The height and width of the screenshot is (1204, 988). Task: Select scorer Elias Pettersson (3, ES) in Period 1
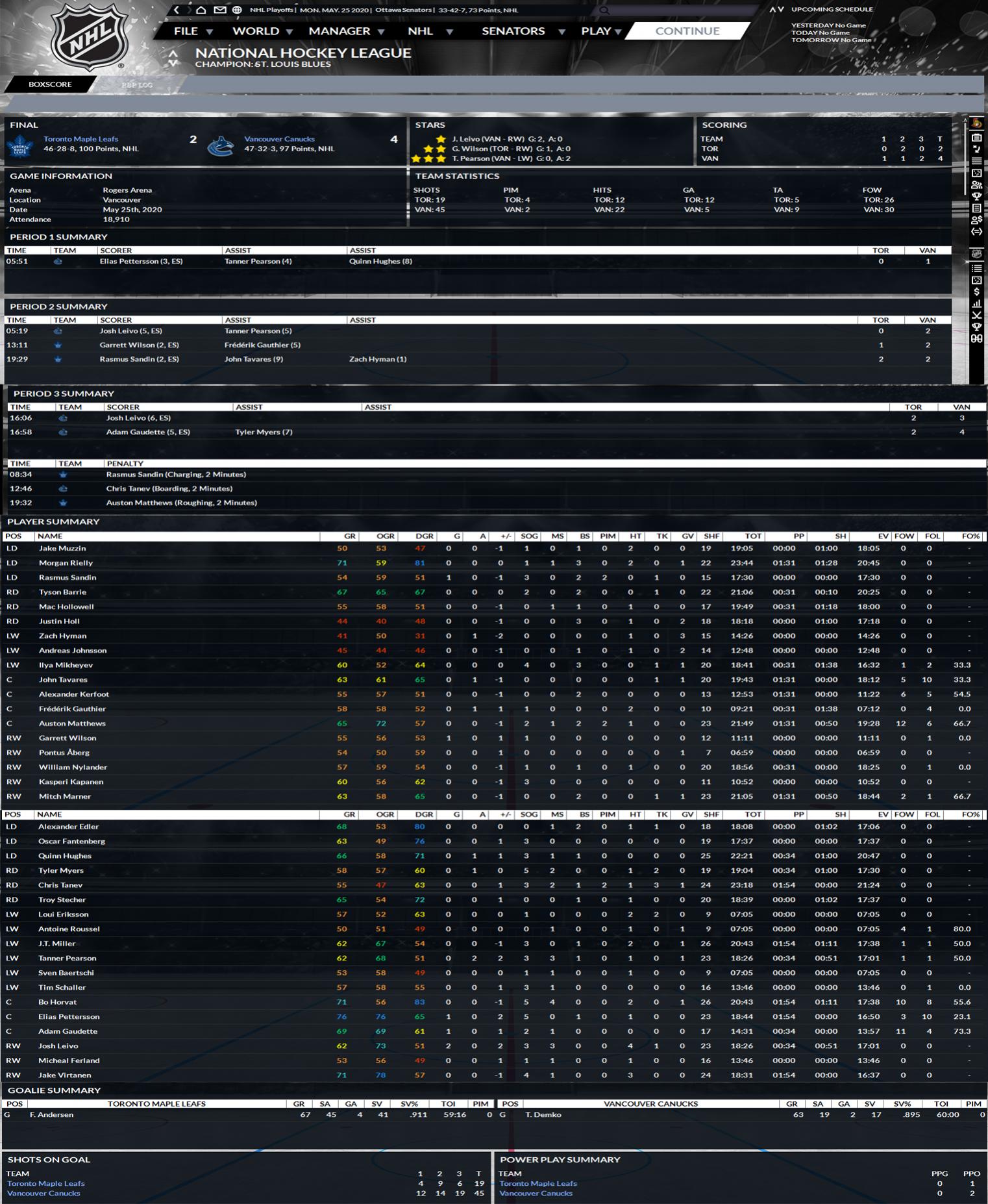pos(141,261)
